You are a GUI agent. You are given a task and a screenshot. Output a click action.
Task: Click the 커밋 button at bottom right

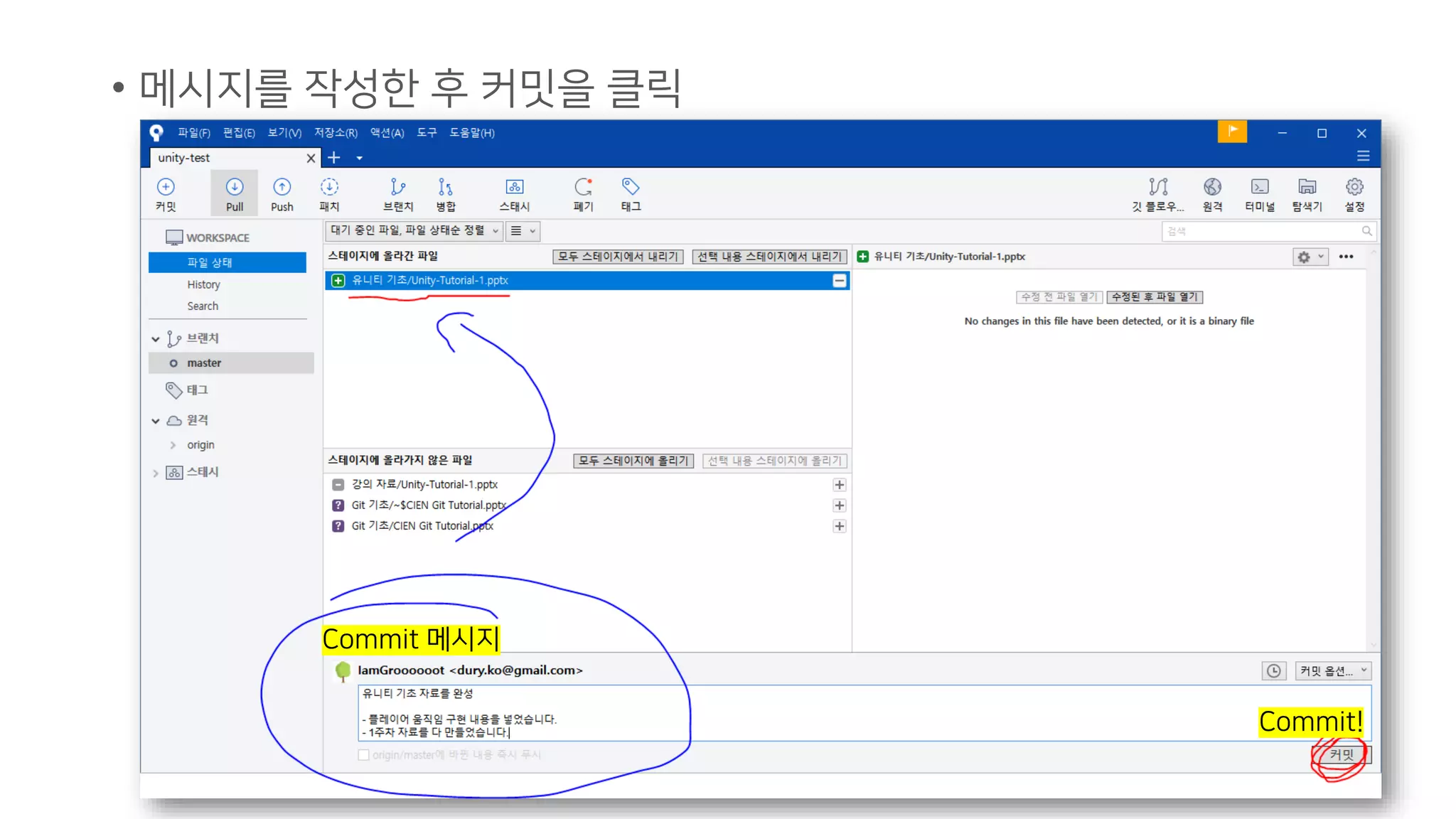[x=1342, y=755]
